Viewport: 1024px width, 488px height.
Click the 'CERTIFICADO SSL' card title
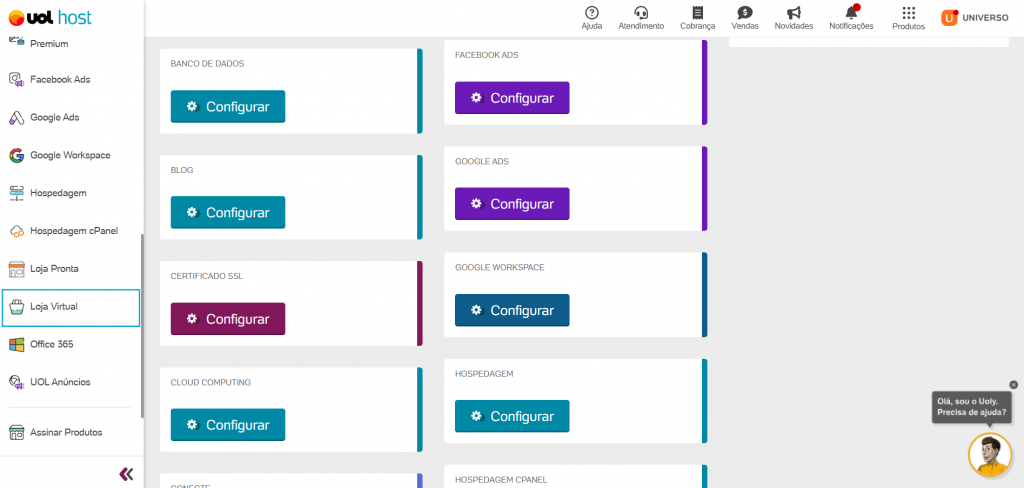(207, 276)
